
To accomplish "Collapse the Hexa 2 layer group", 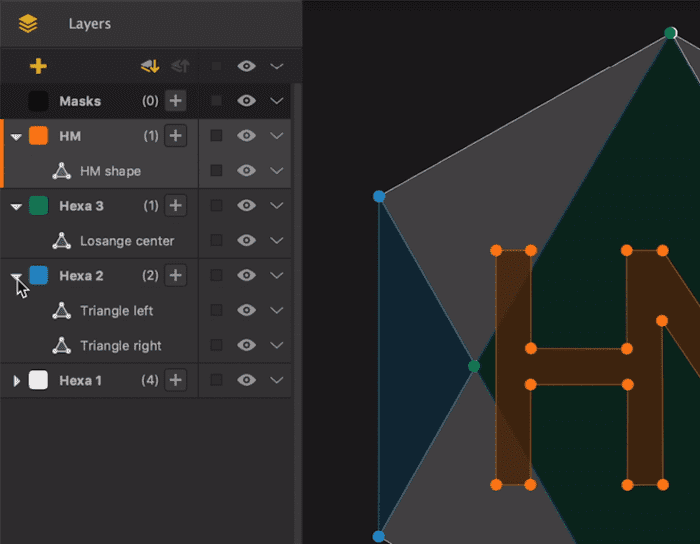I will point(17,277).
